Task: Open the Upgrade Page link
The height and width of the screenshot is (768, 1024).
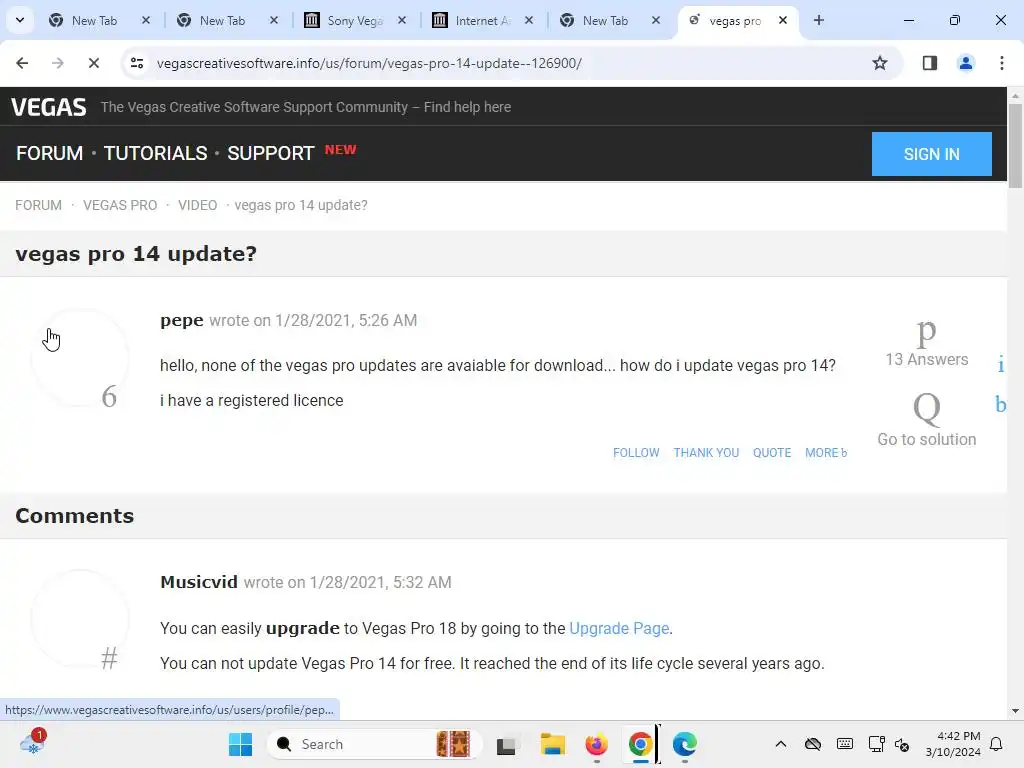Action: (x=619, y=628)
